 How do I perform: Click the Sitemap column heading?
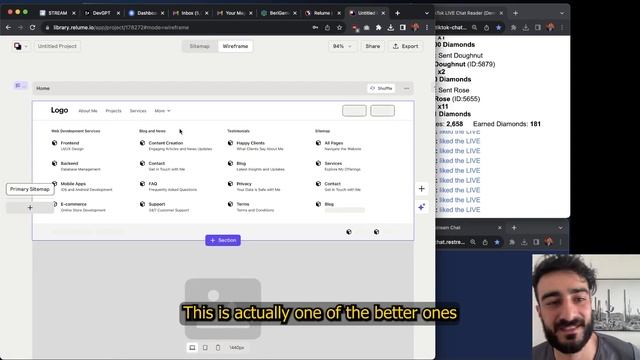click(322, 131)
